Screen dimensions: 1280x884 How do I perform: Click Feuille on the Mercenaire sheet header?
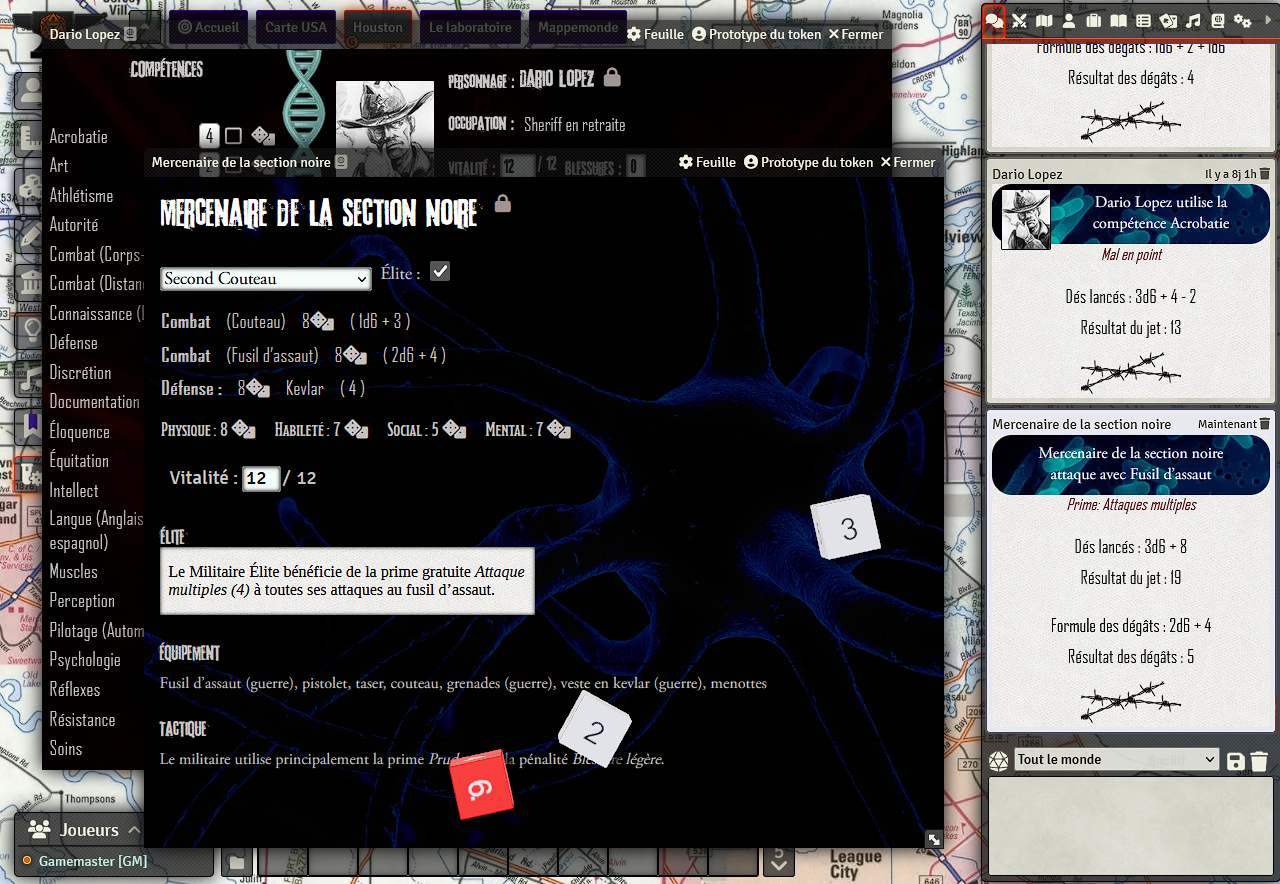coord(707,162)
